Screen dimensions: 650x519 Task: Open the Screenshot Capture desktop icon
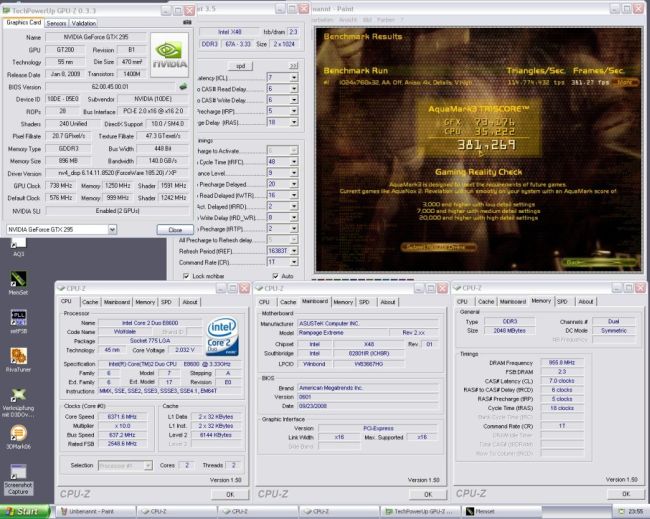coord(18,479)
